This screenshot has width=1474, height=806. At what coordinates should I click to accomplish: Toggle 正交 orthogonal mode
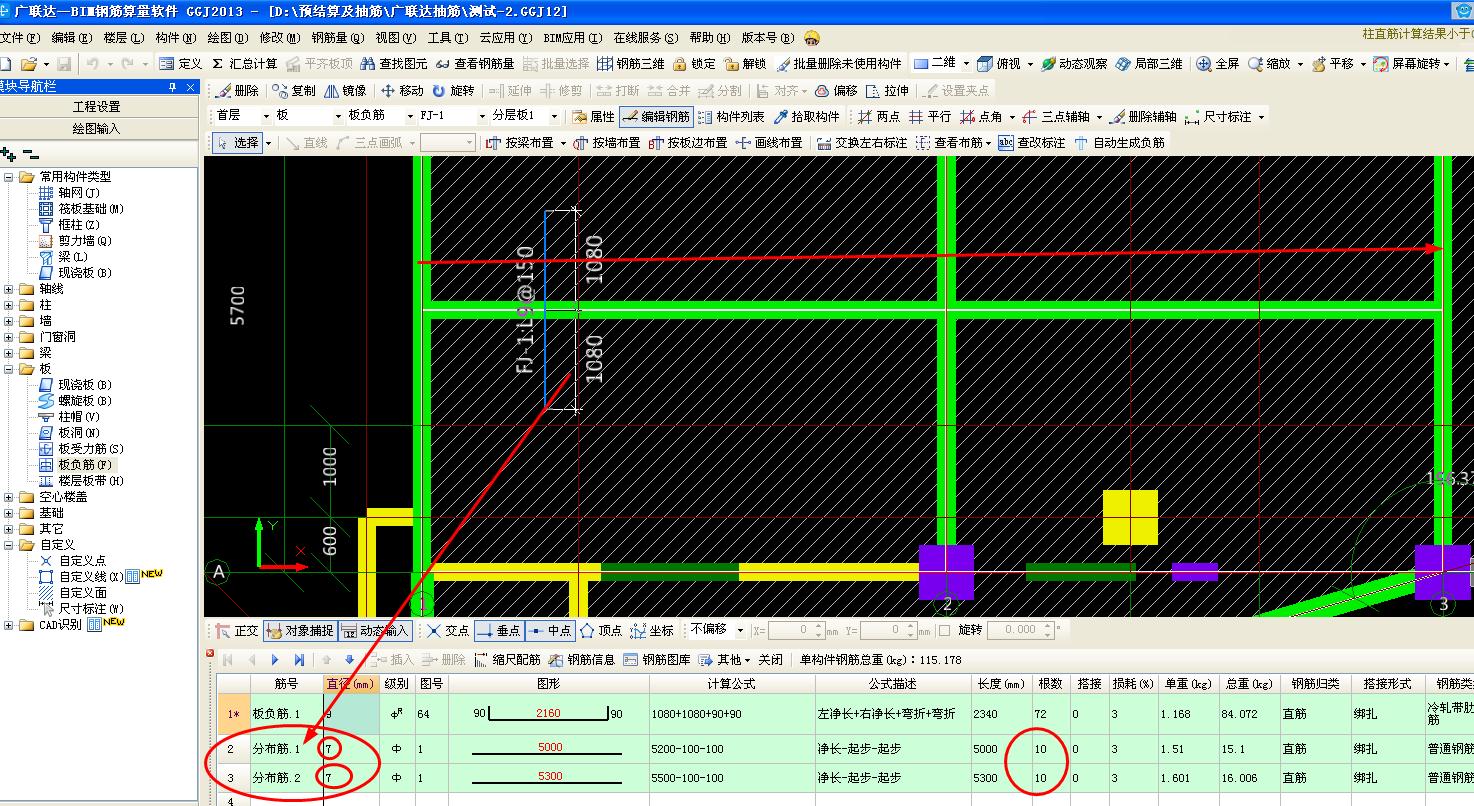236,631
